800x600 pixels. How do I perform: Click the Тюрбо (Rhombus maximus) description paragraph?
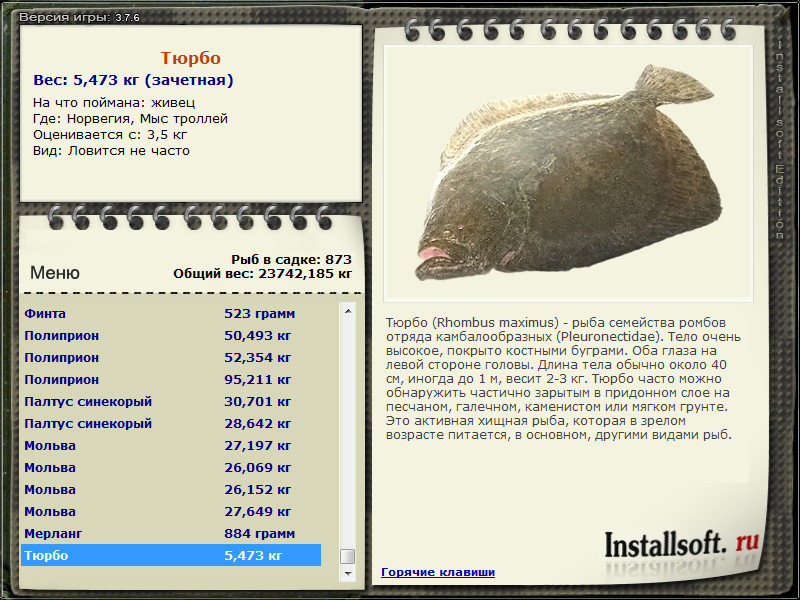click(x=563, y=379)
